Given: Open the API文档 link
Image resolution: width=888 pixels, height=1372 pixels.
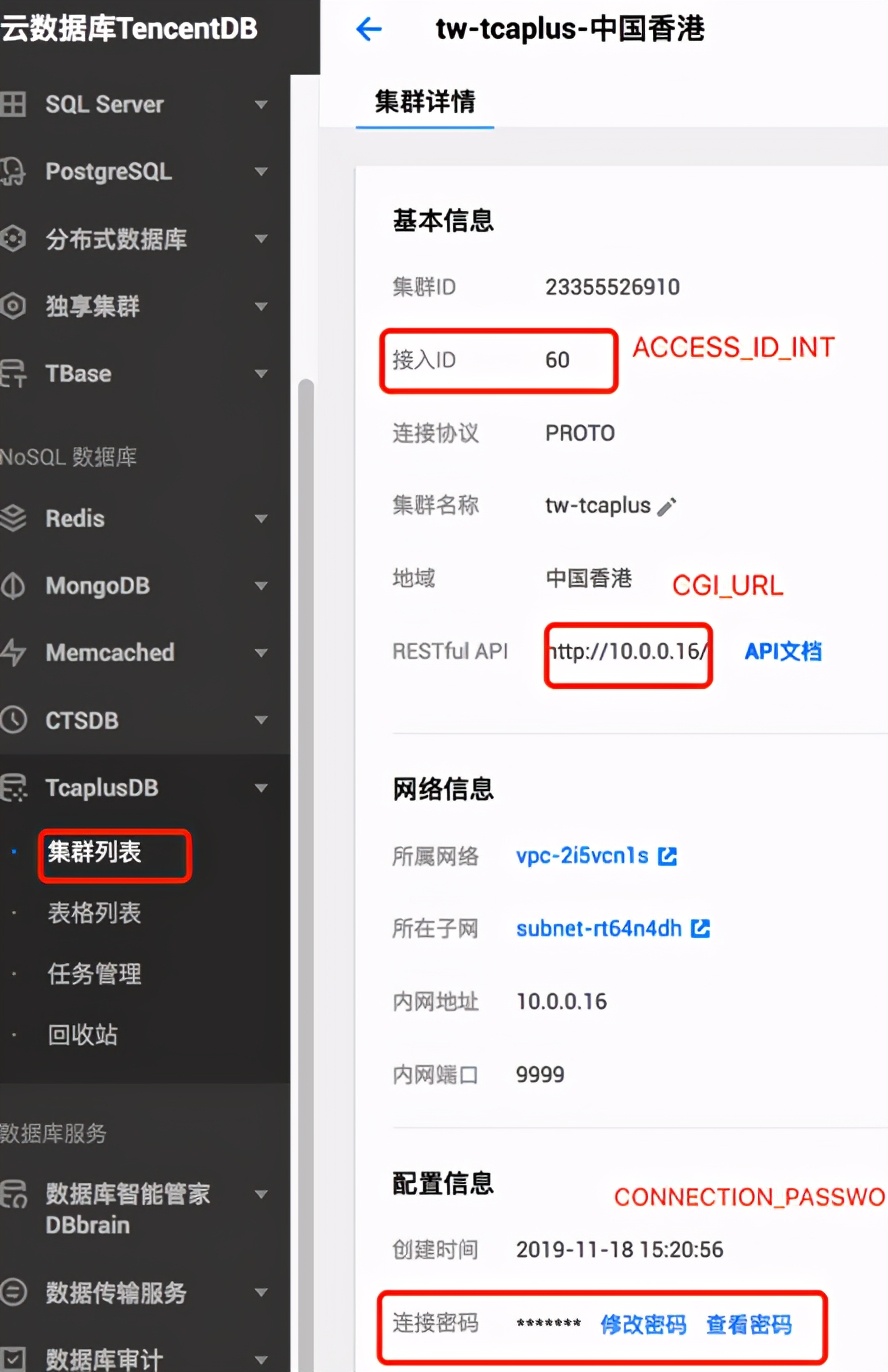Looking at the screenshot, I should point(782,651).
